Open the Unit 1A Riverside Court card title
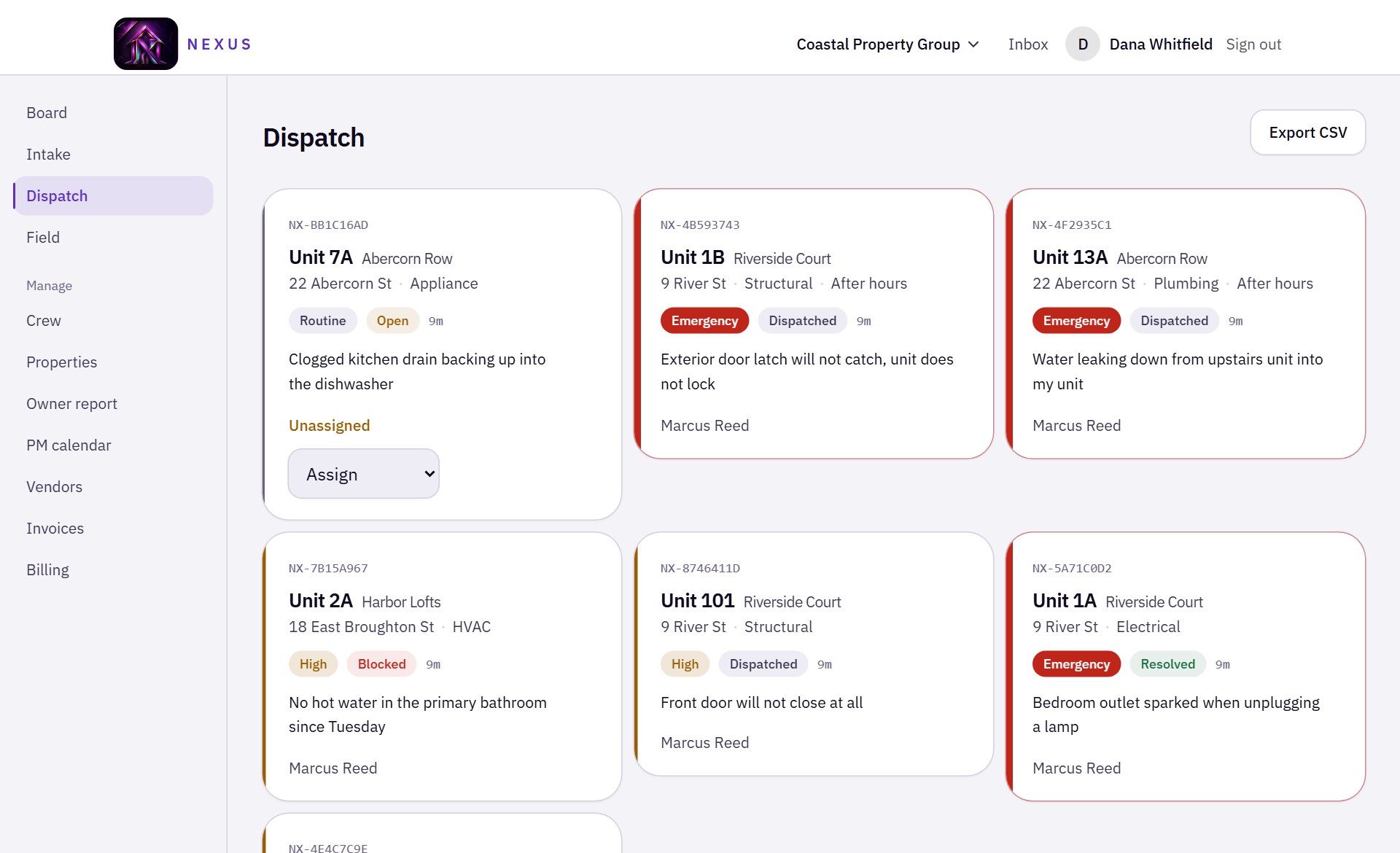The width and height of the screenshot is (1400, 853). (x=1117, y=601)
